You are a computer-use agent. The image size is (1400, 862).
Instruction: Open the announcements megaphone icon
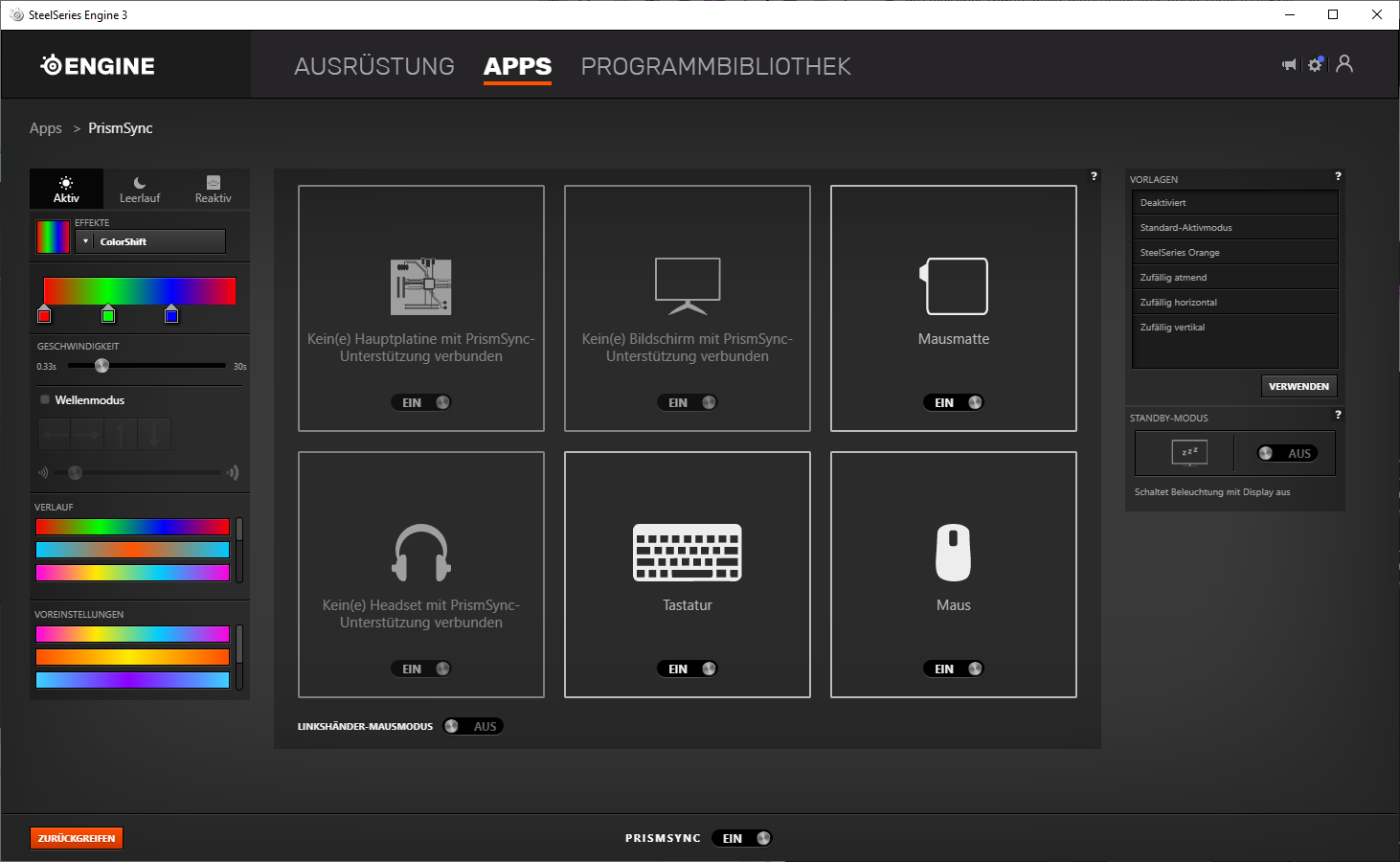(x=1289, y=64)
